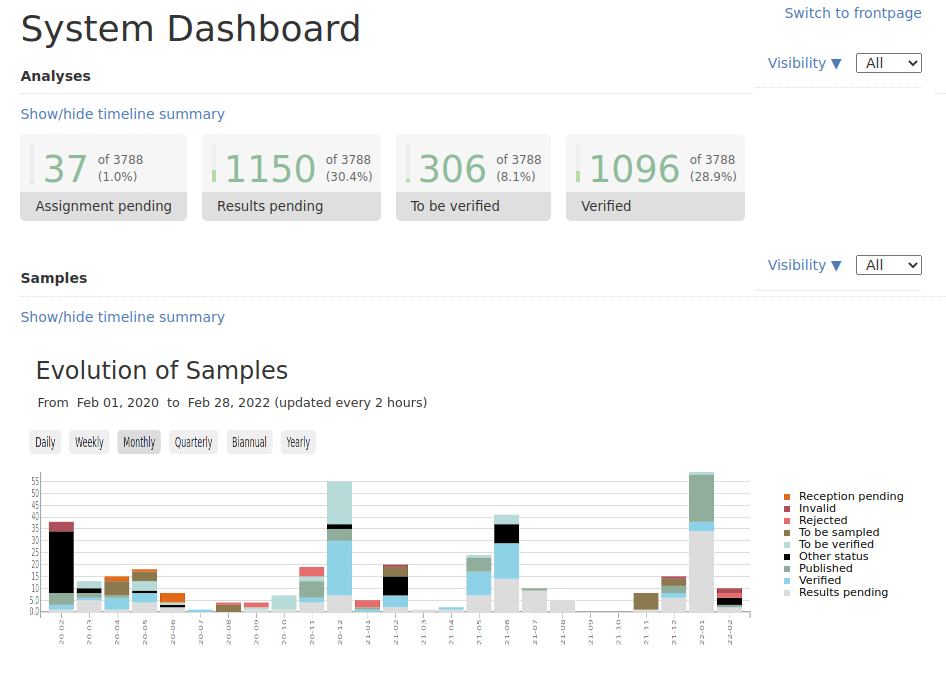Open the Verified analyses card
946x673 pixels.
[x=655, y=177]
